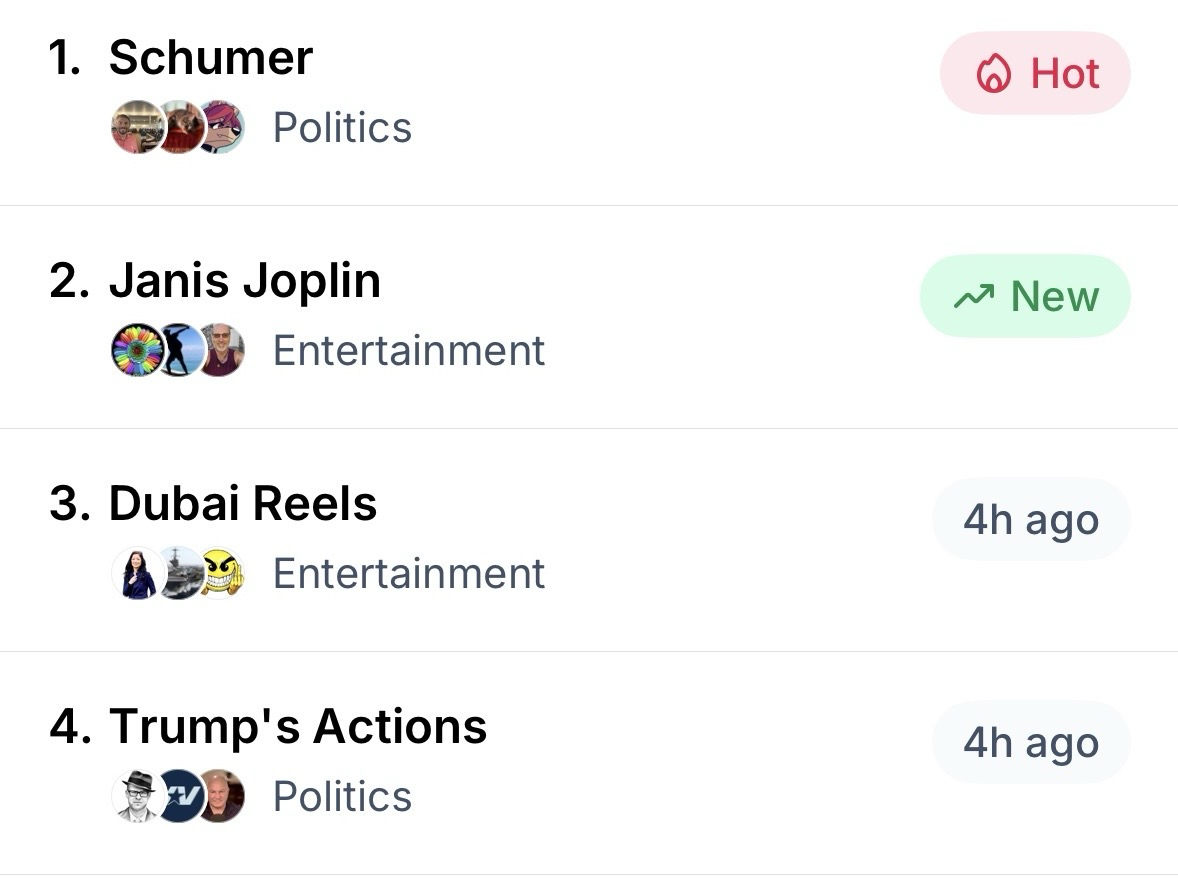Select the Entertainment label under Janis Joplin
Viewport: 1178px width, 890px height.
click(409, 351)
